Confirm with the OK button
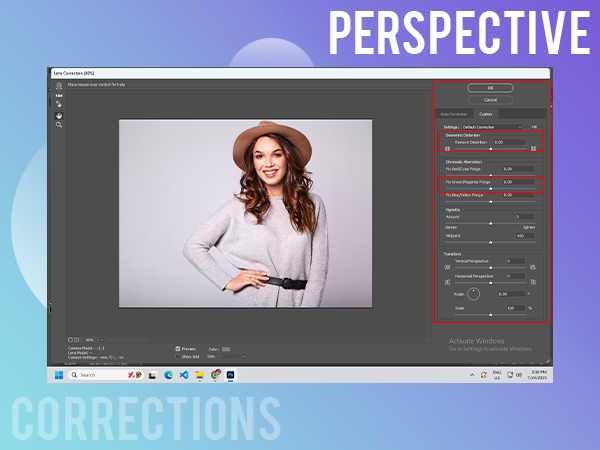The width and height of the screenshot is (600, 450). tap(490, 88)
